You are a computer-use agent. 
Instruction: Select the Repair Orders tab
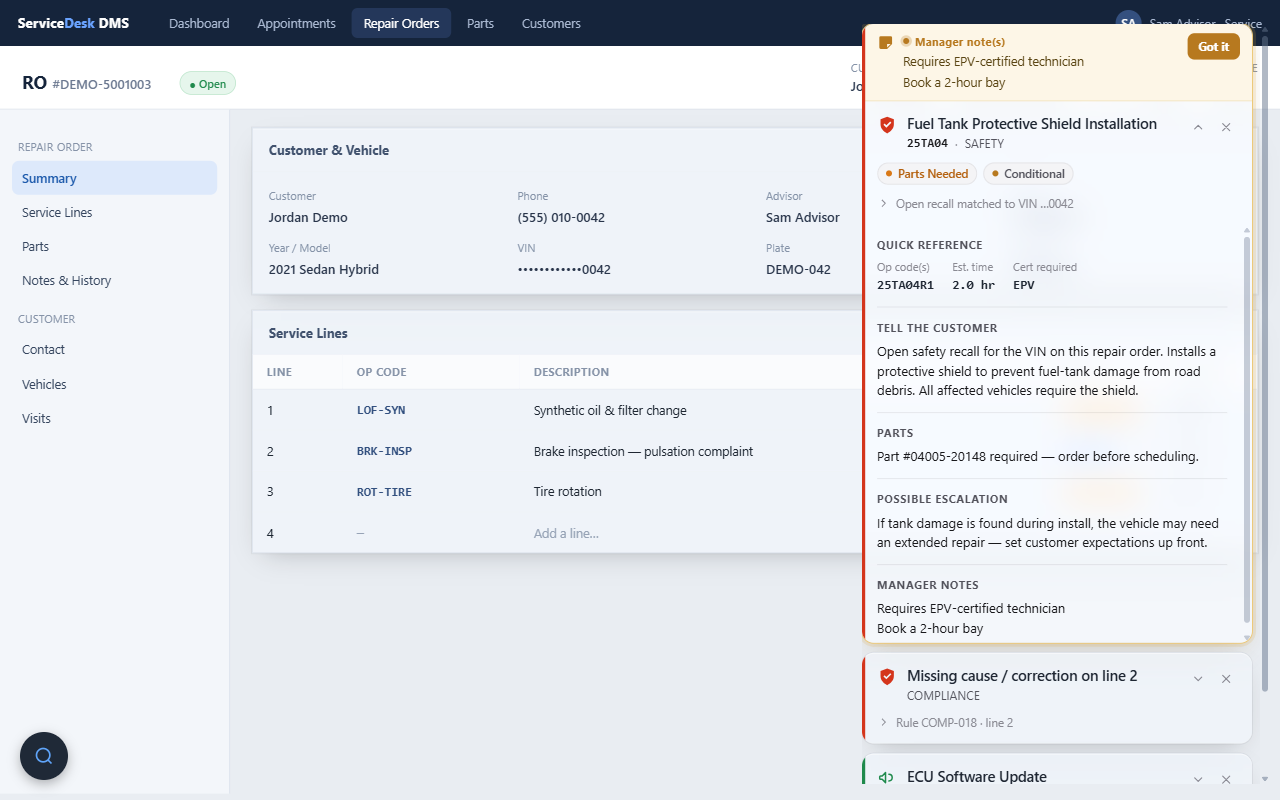401,23
